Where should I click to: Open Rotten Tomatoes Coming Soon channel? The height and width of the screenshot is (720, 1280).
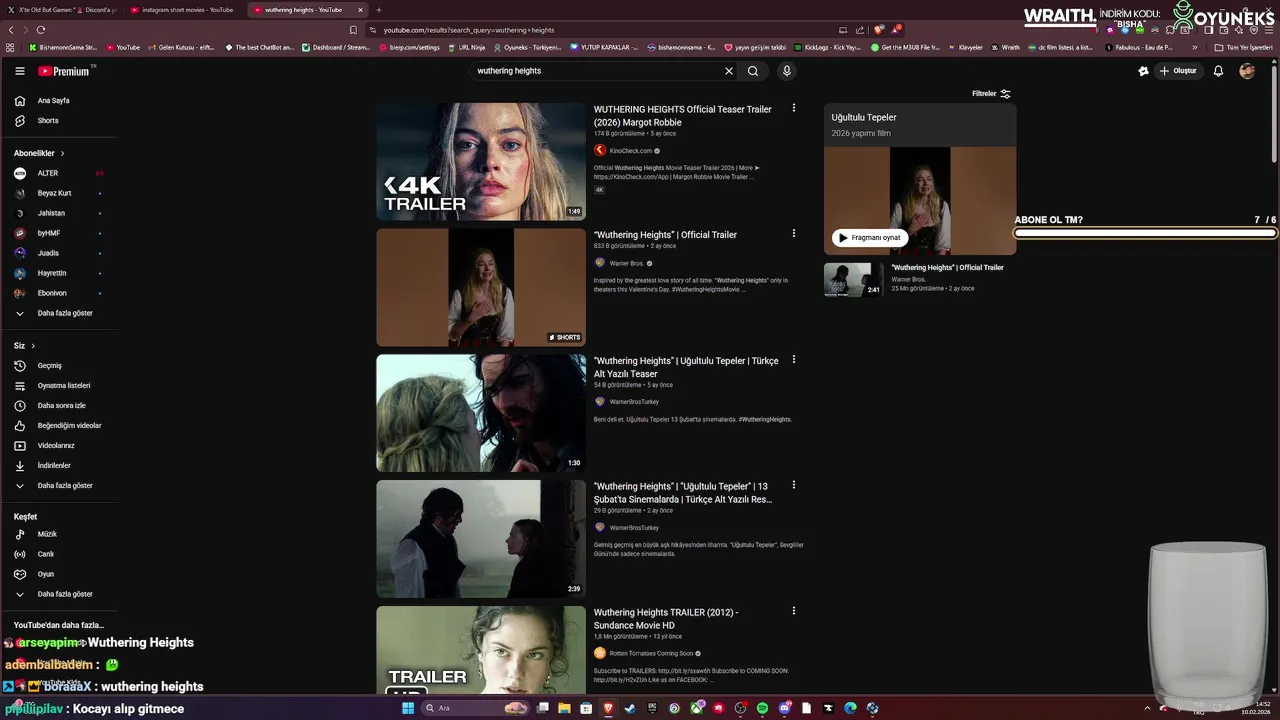pos(651,653)
